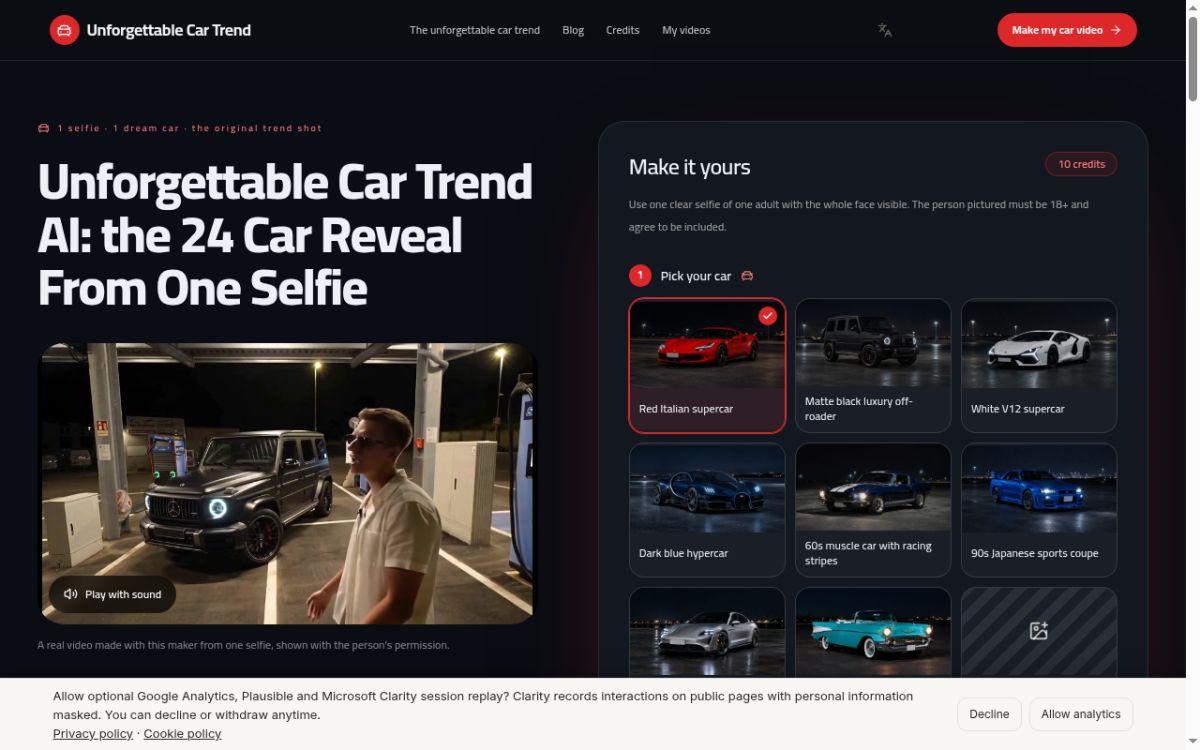Decline analytics cookies

pyautogui.click(x=989, y=714)
